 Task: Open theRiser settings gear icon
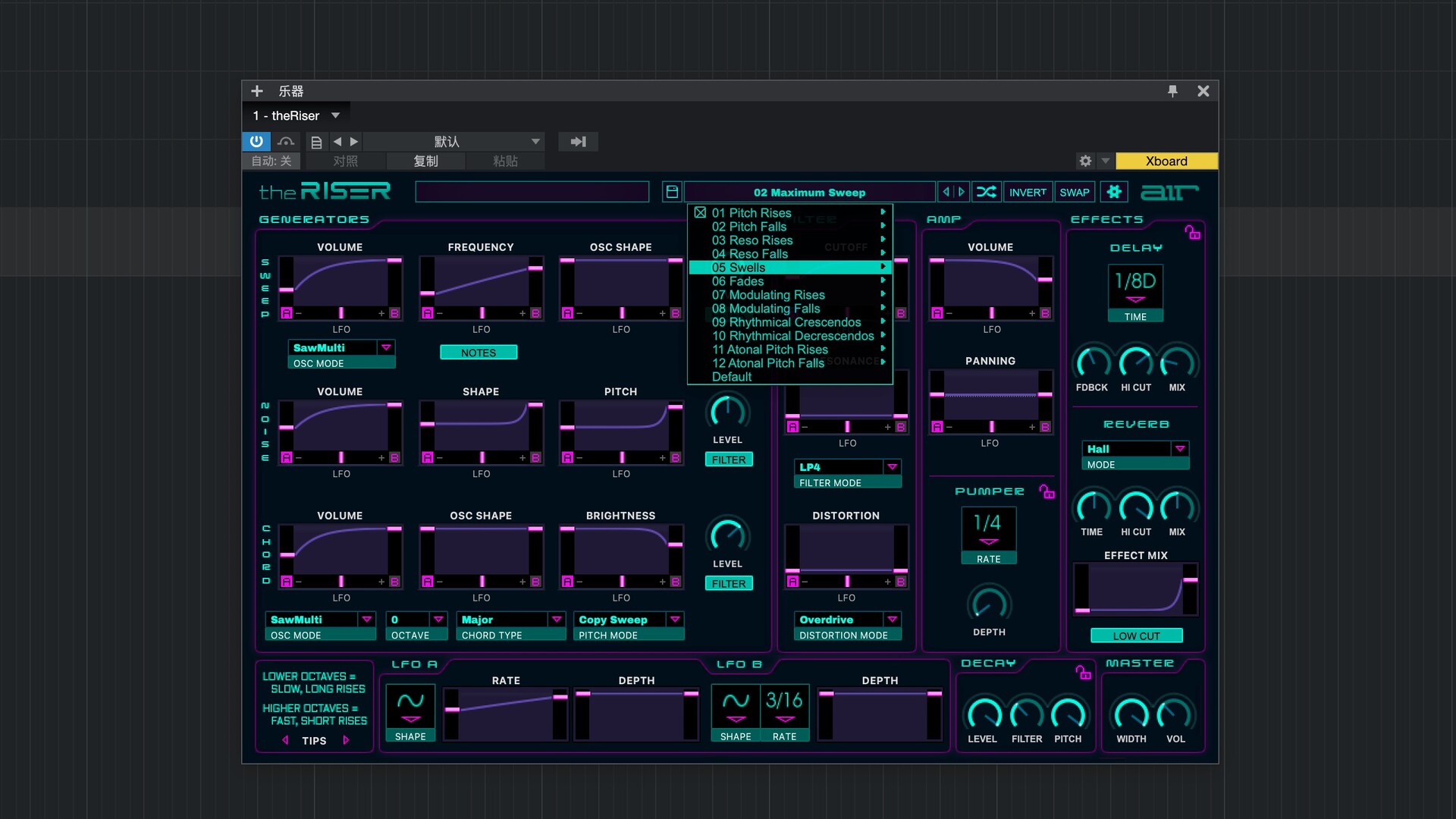pos(1113,193)
